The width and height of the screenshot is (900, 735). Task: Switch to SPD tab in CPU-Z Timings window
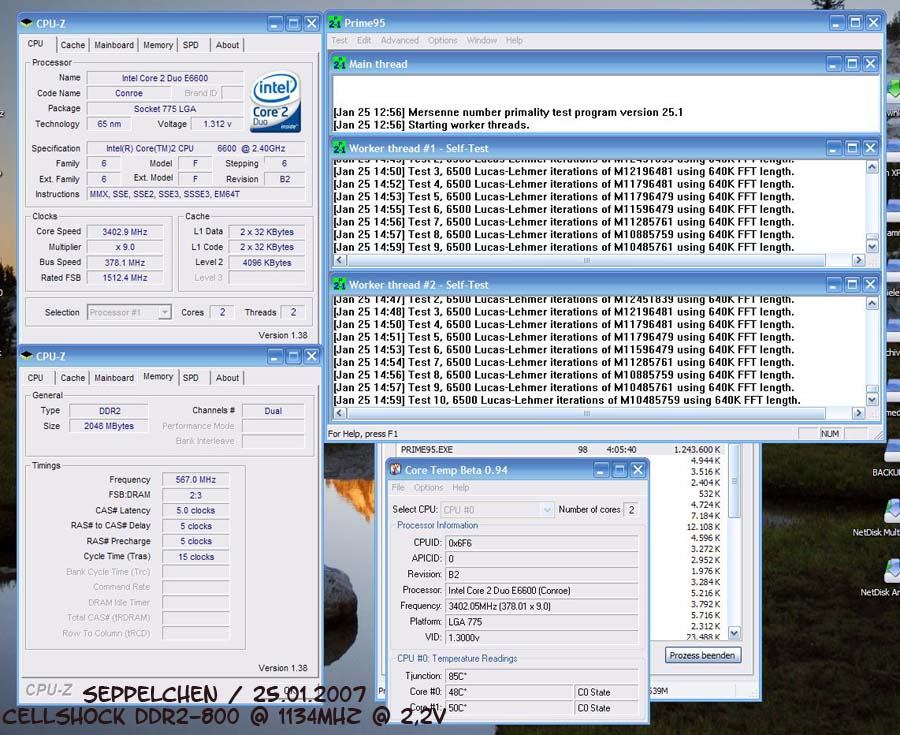[x=191, y=378]
